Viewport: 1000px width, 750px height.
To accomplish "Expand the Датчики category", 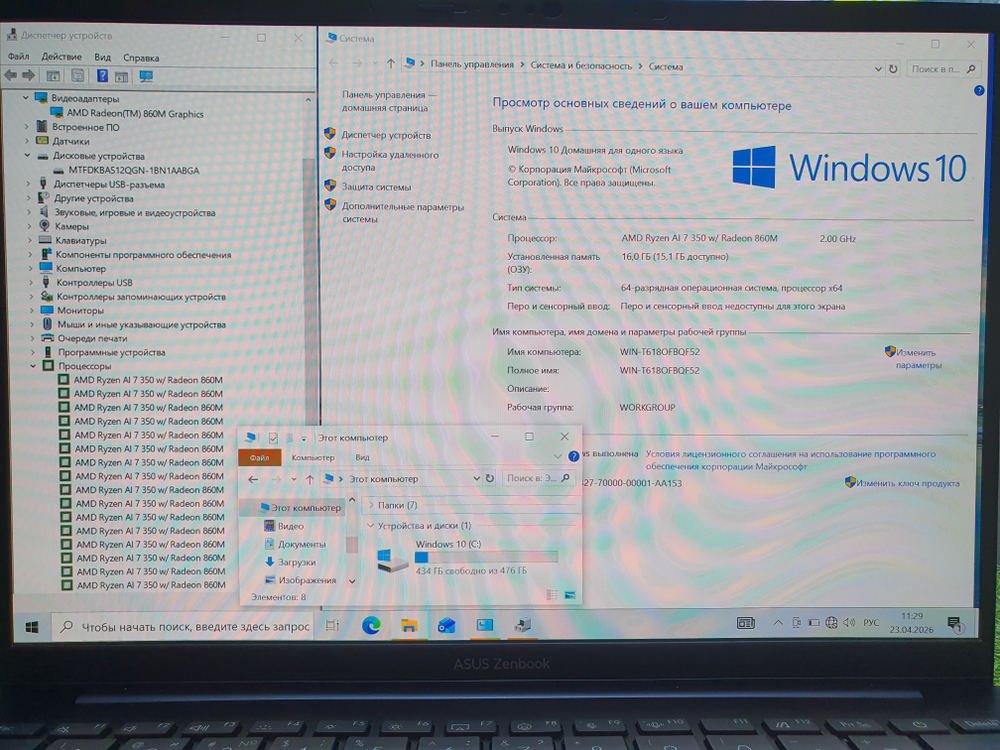I will coord(27,141).
